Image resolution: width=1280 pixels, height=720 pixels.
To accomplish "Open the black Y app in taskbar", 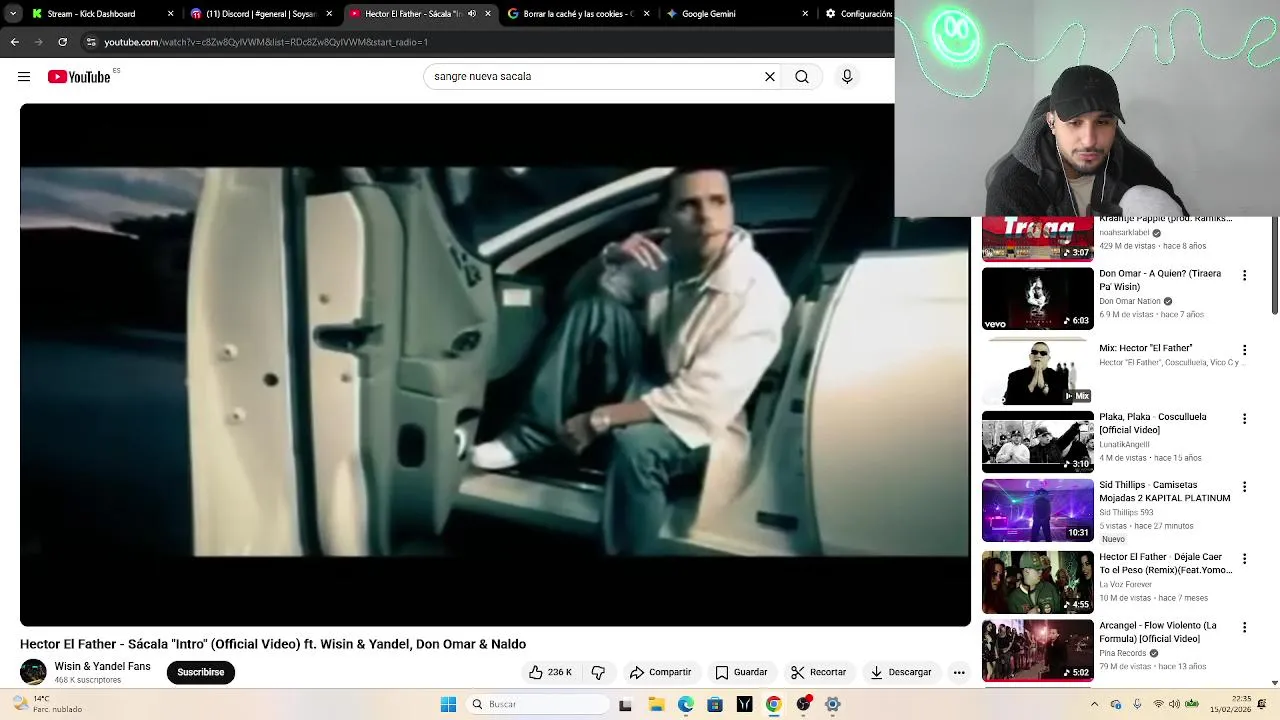I will [x=744, y=704].
